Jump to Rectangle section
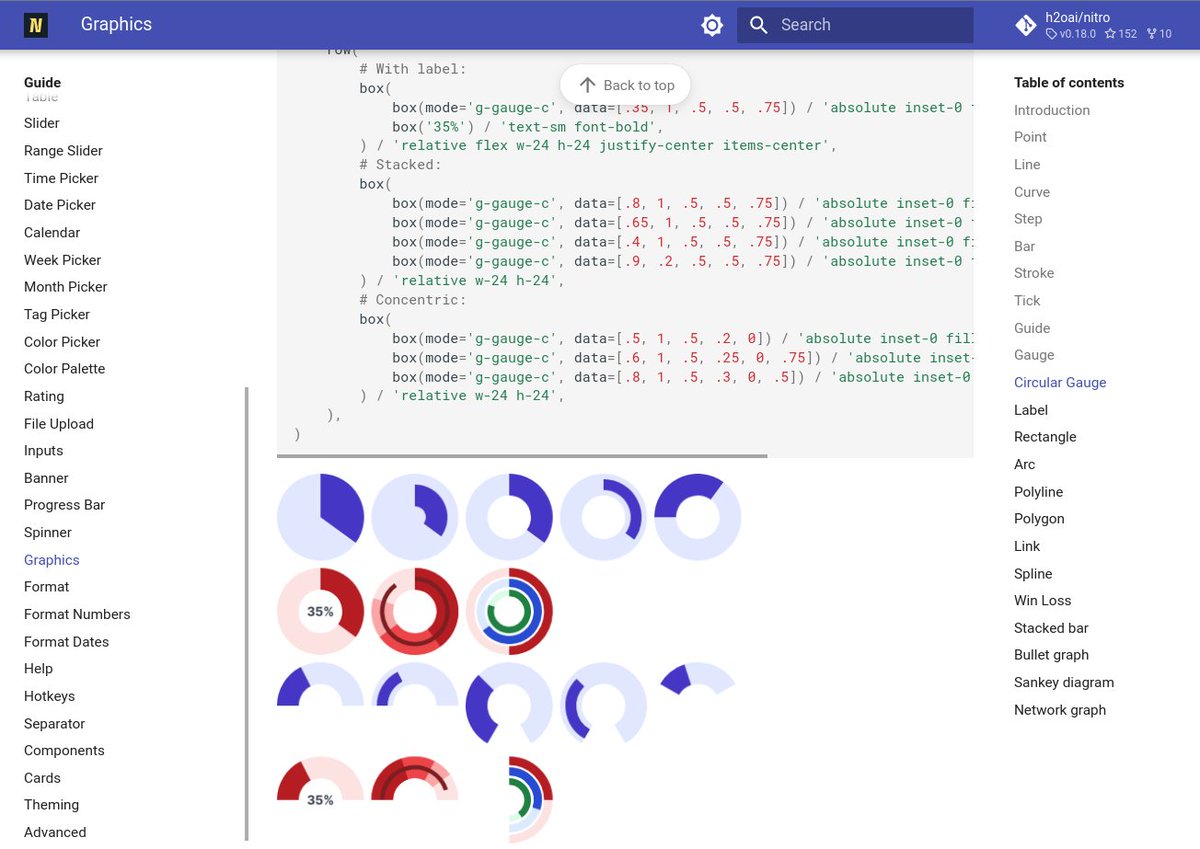1200x849 pixels. click(x=1045, y=437)
